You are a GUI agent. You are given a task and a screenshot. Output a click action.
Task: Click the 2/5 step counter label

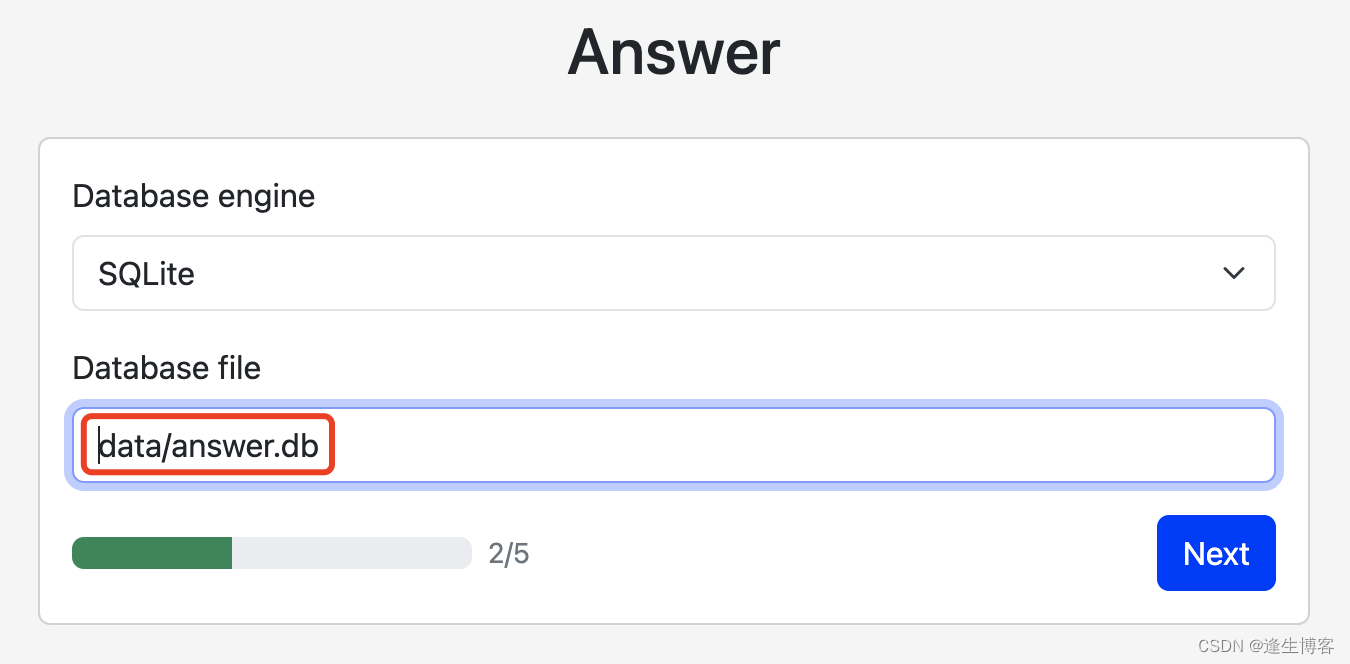click(509, 552)
